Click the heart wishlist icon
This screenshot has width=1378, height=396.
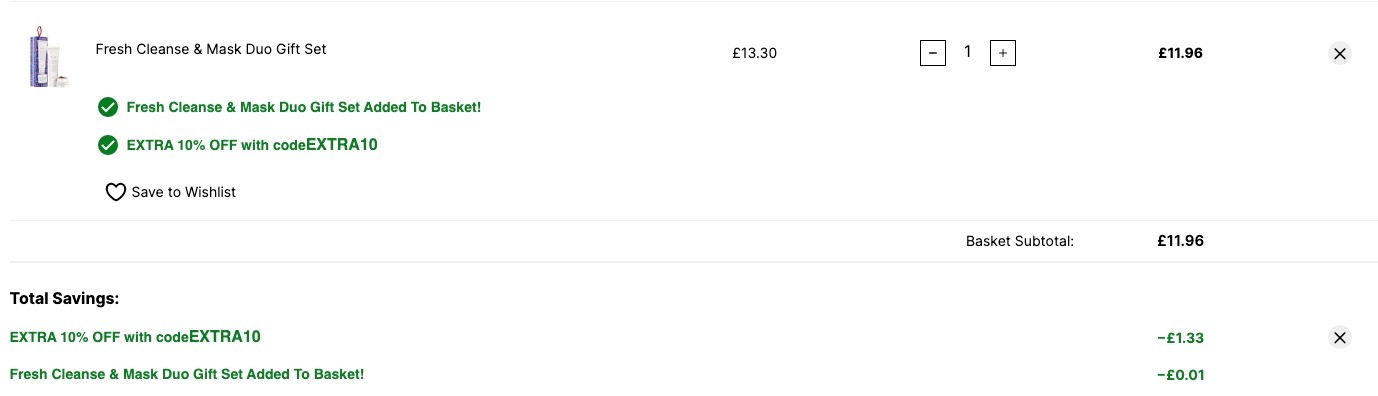(x=116, y=192)
